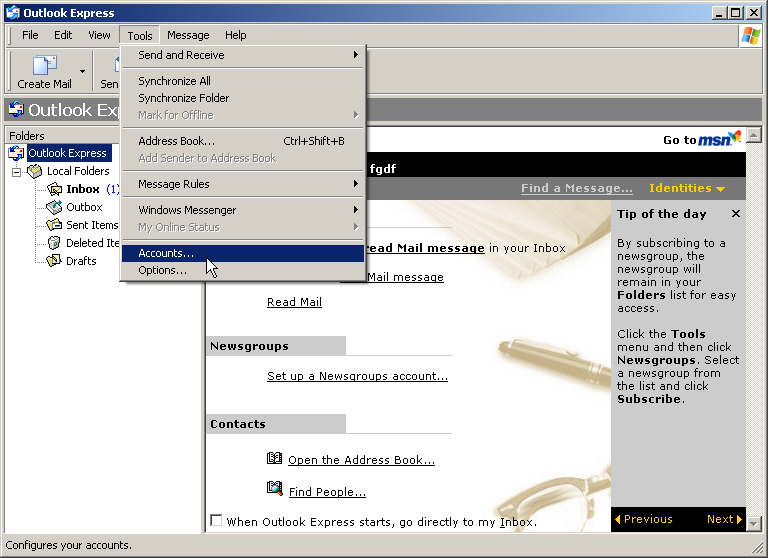
Task: Click the Windows flag logo in toolbar
Action: (751, 36)
